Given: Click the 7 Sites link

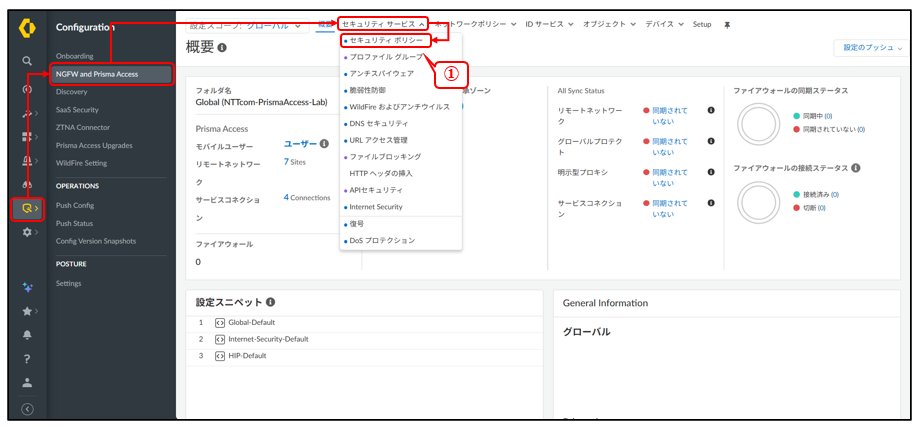Looking at the screenshot, I should 295,162.
